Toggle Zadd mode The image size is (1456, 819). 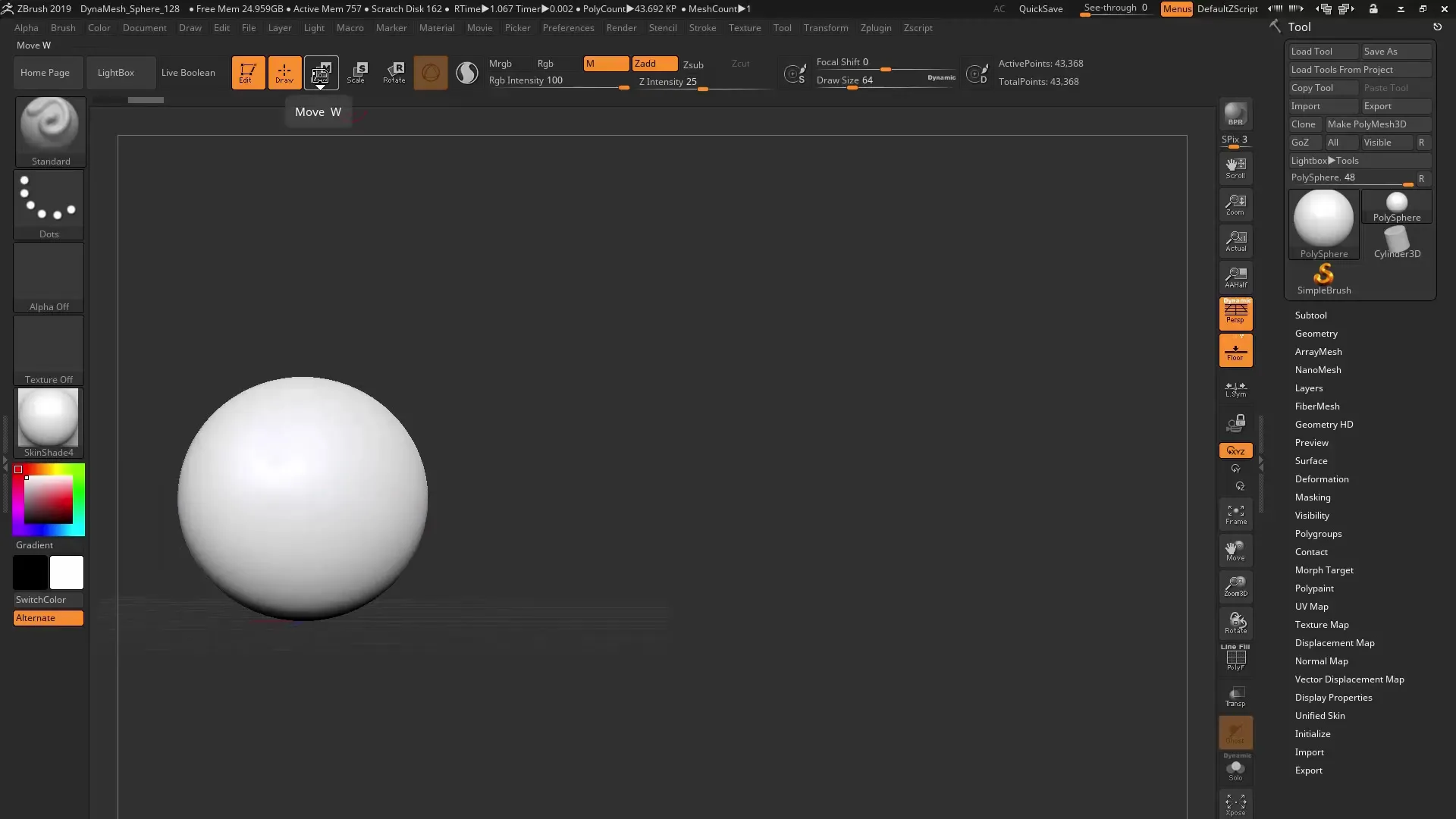coord(655,64)
